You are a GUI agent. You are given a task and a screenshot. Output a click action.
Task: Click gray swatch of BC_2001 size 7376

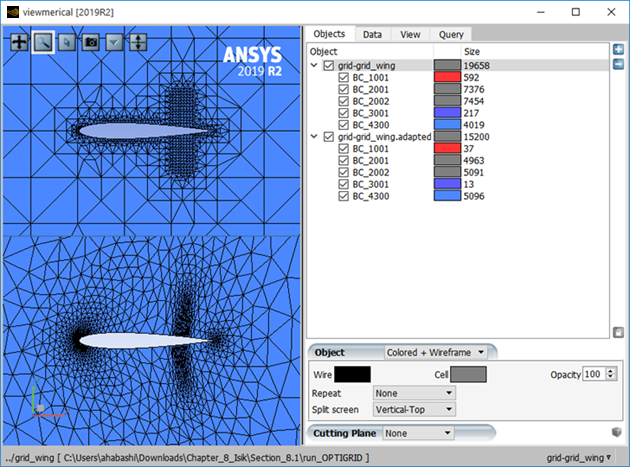pyautogui.click(x=447, y=89)
